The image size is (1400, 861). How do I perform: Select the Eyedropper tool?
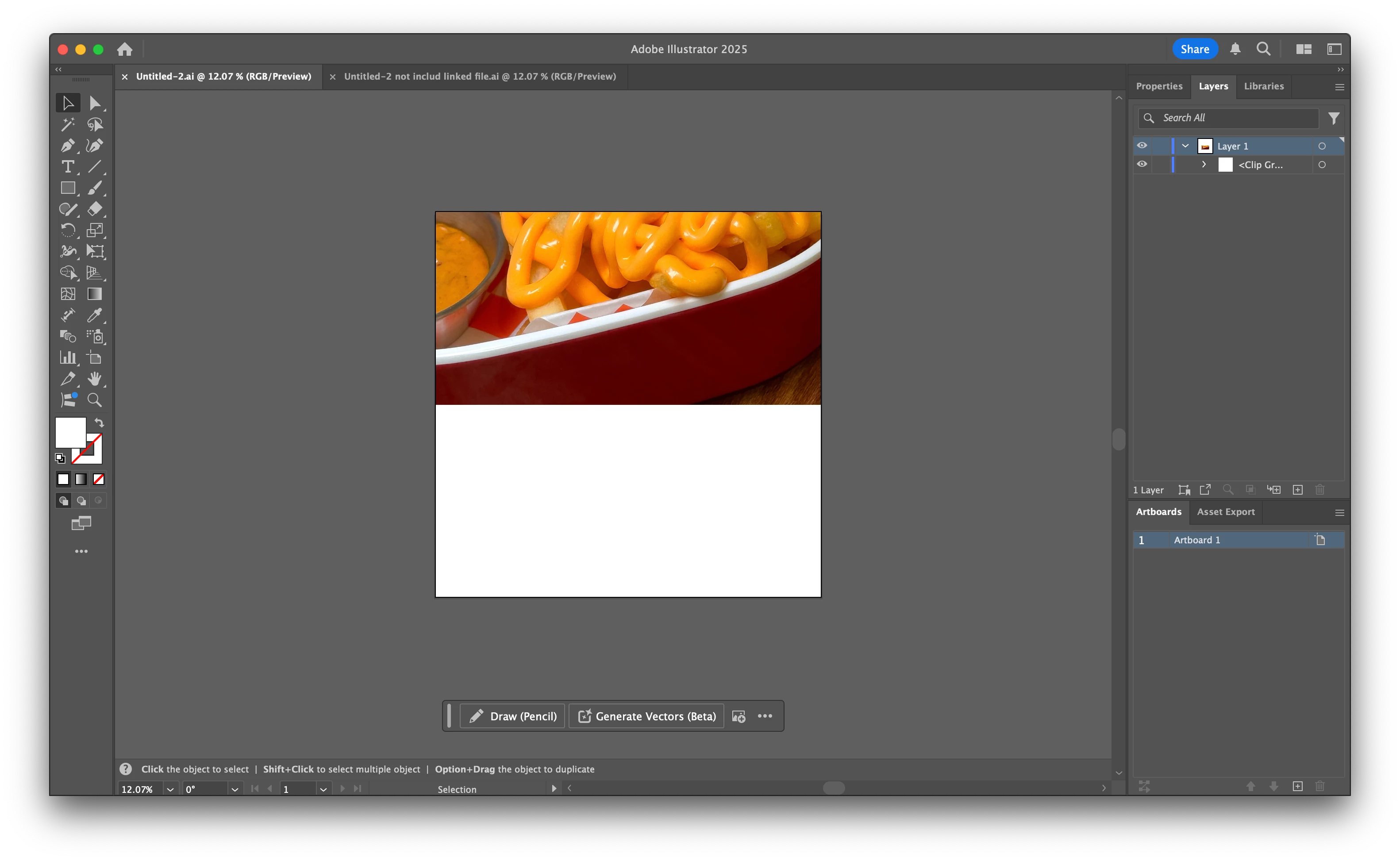coord(95,315)
